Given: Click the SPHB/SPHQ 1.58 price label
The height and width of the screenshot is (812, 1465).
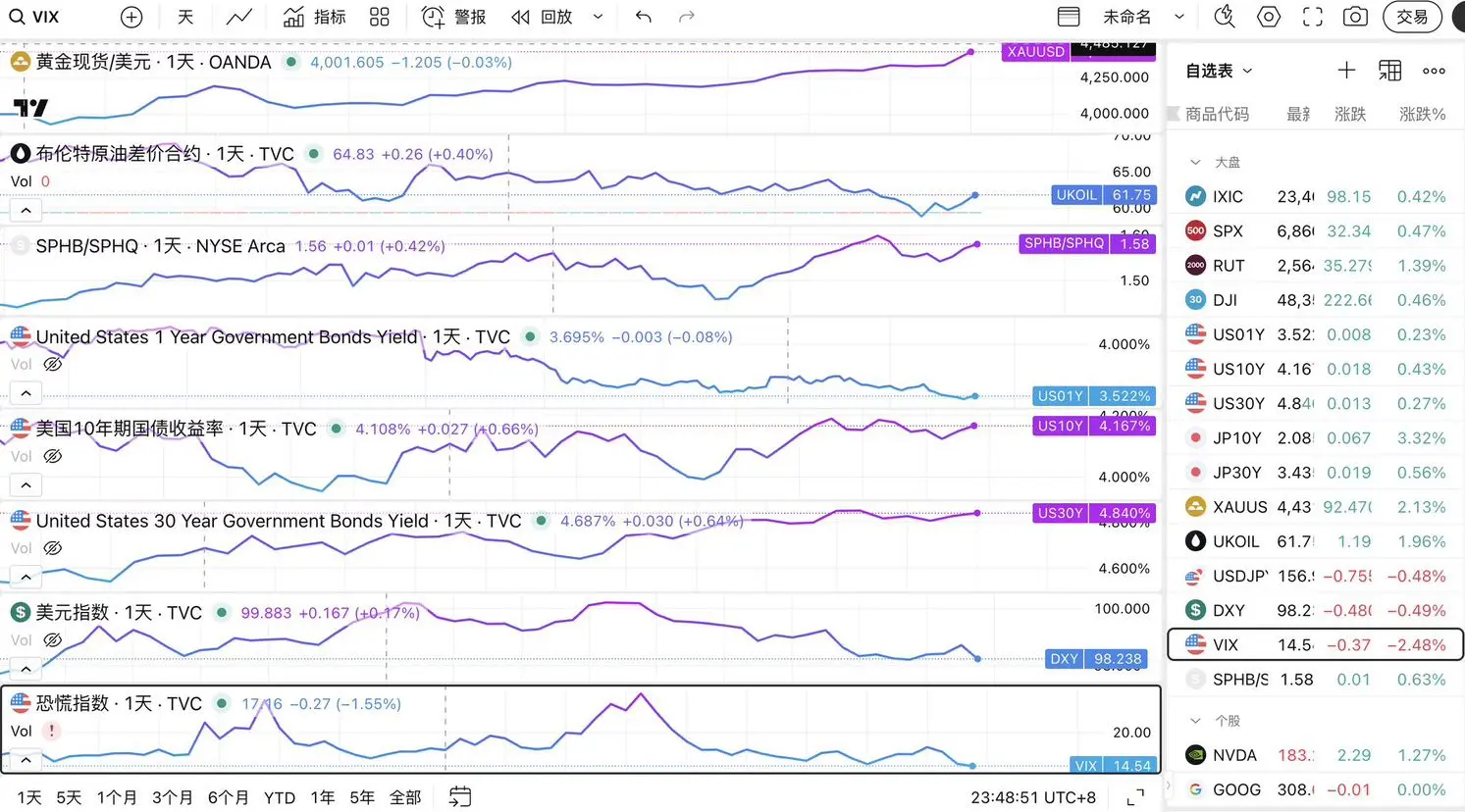Looking at the screenshot, I should tap(1087, 243).
